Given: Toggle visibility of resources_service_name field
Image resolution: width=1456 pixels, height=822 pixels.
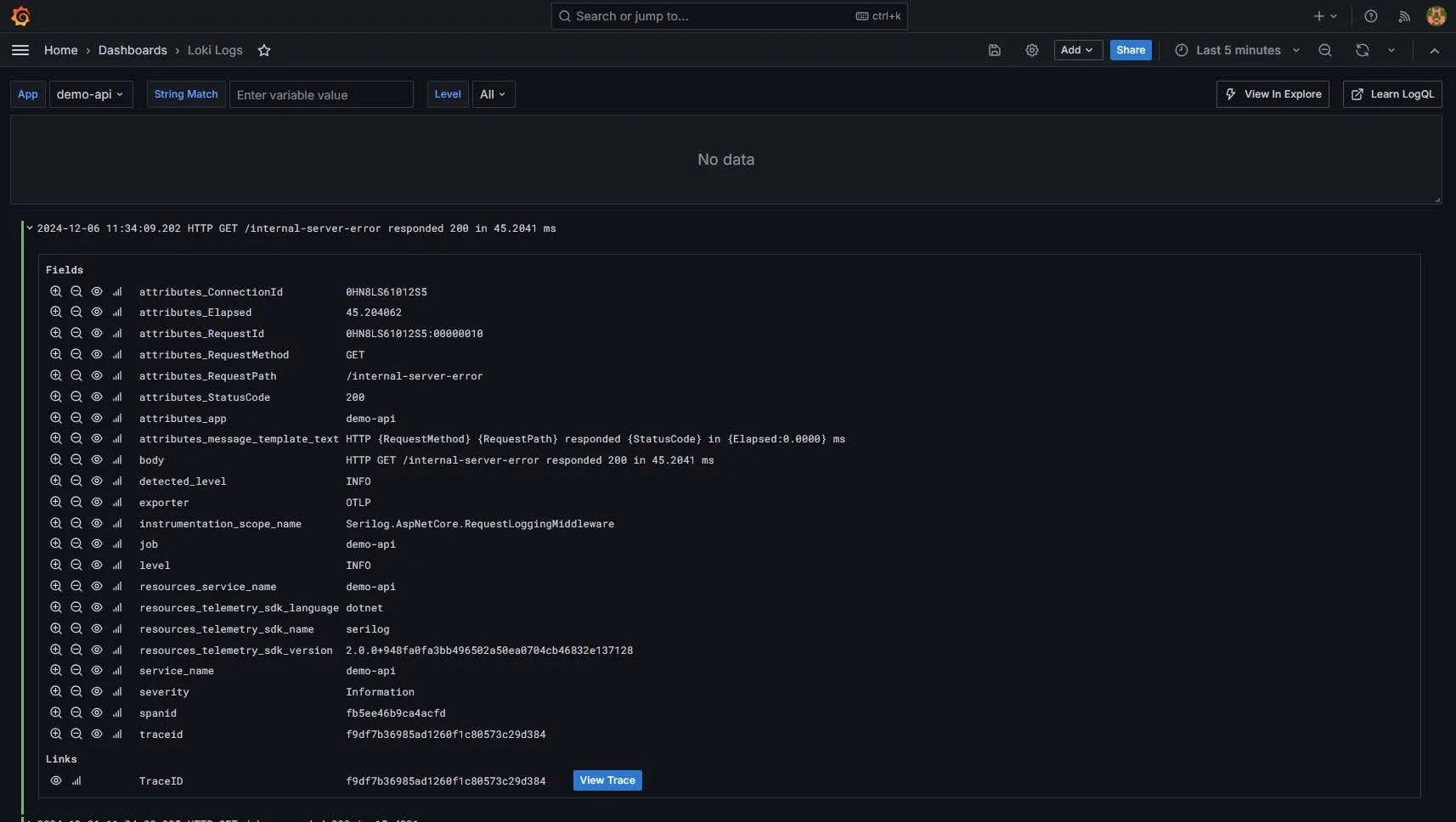Looking at the screenshot, I should (97, 586).
